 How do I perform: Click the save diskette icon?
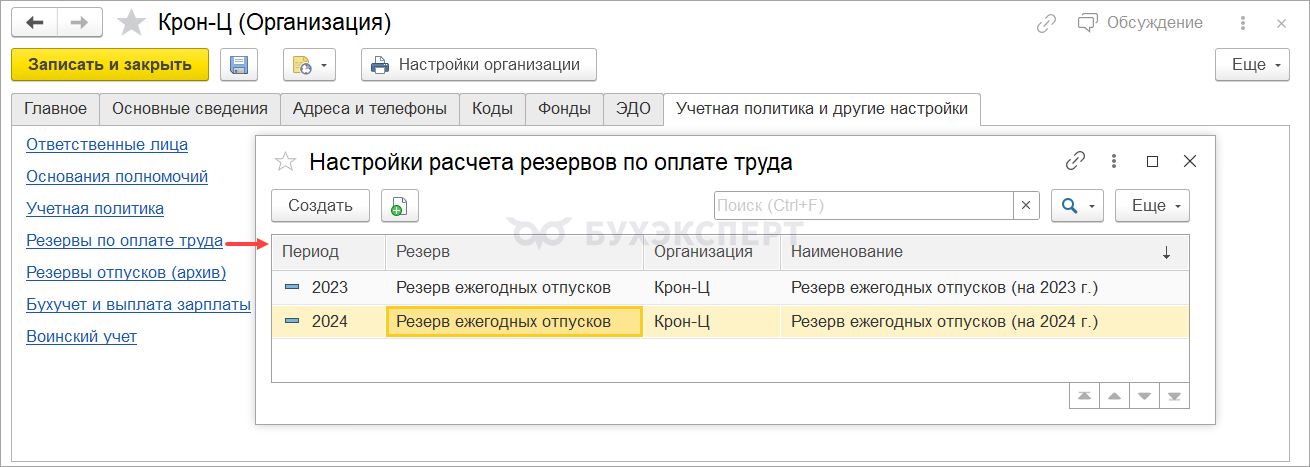click(x=239, y=65)
